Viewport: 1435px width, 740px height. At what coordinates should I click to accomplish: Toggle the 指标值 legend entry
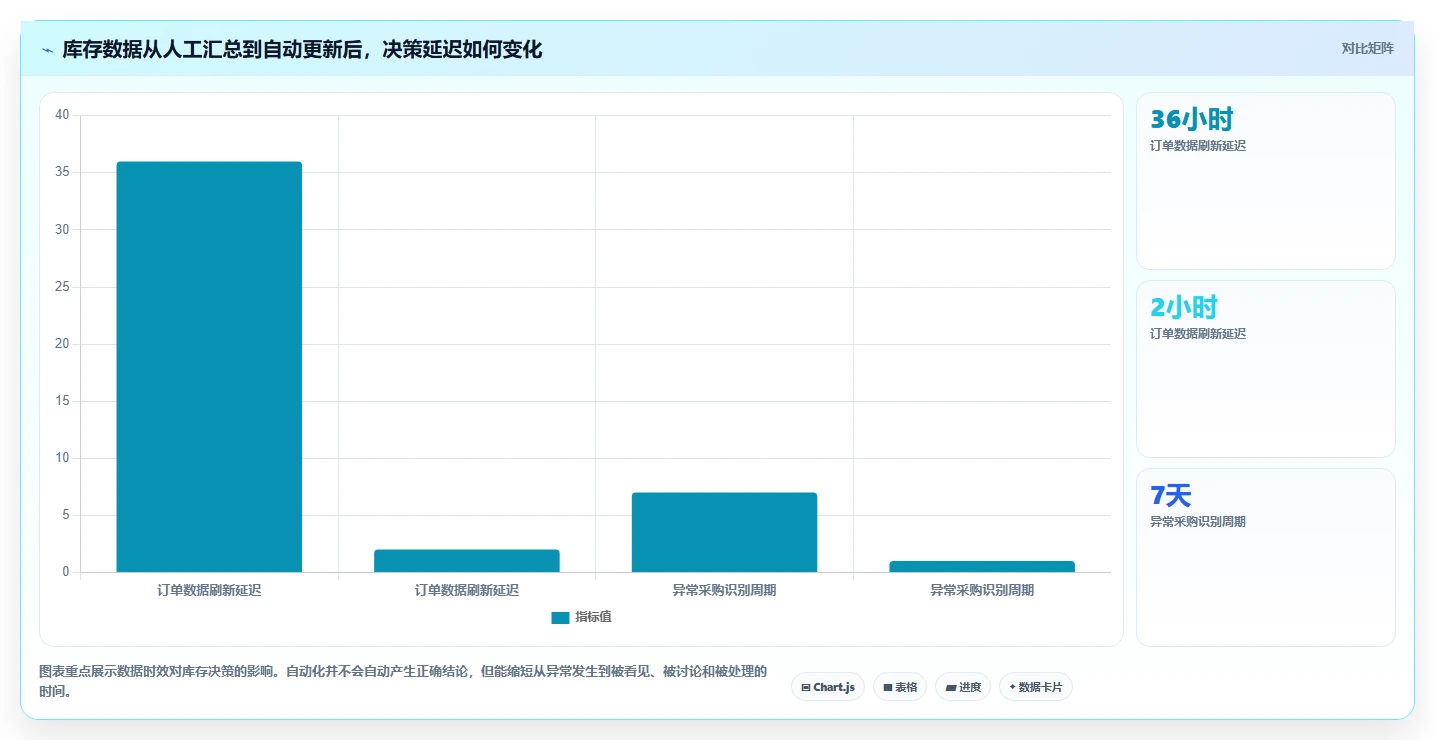[582, 617]
